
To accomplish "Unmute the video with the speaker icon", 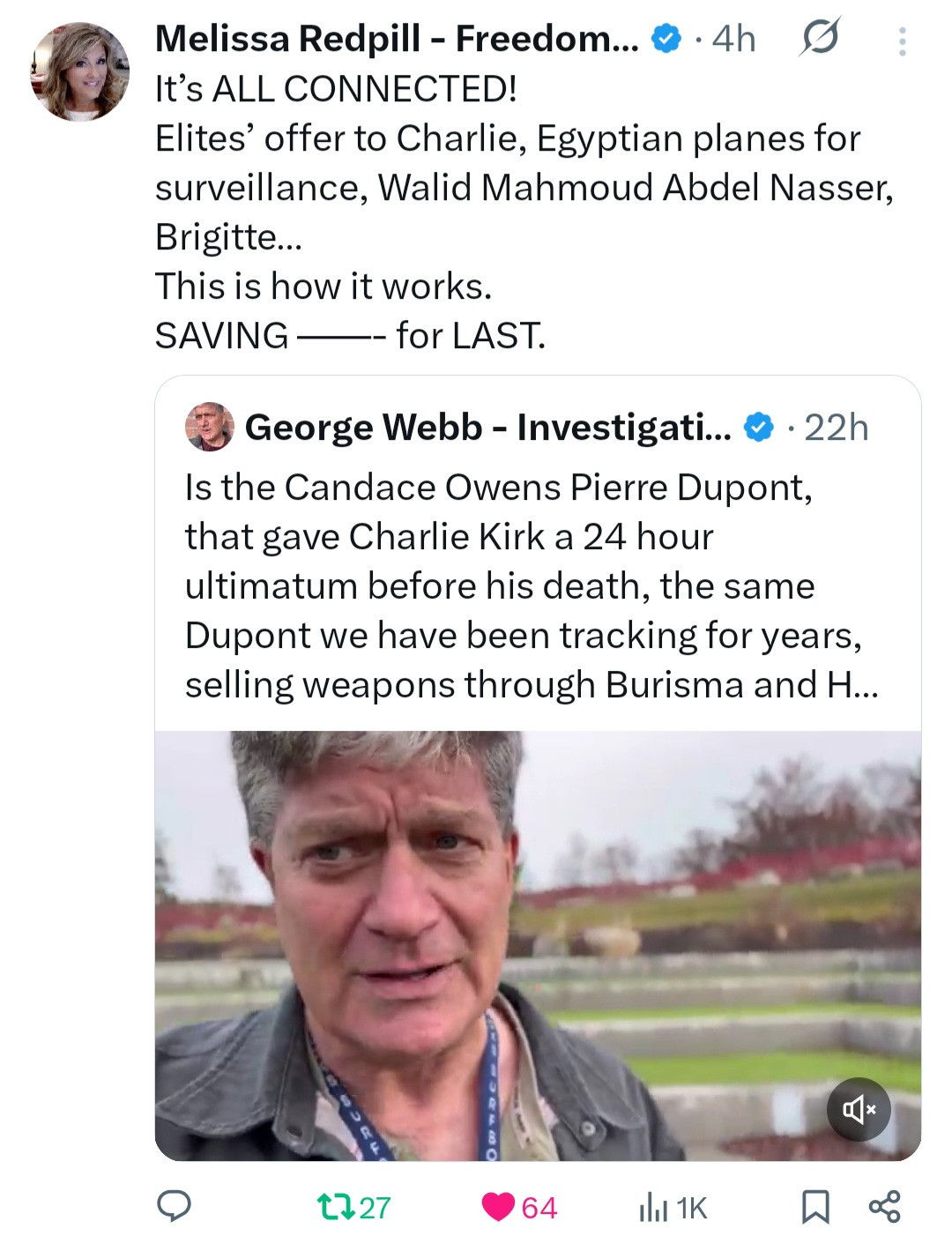I will coord(859,1109).
